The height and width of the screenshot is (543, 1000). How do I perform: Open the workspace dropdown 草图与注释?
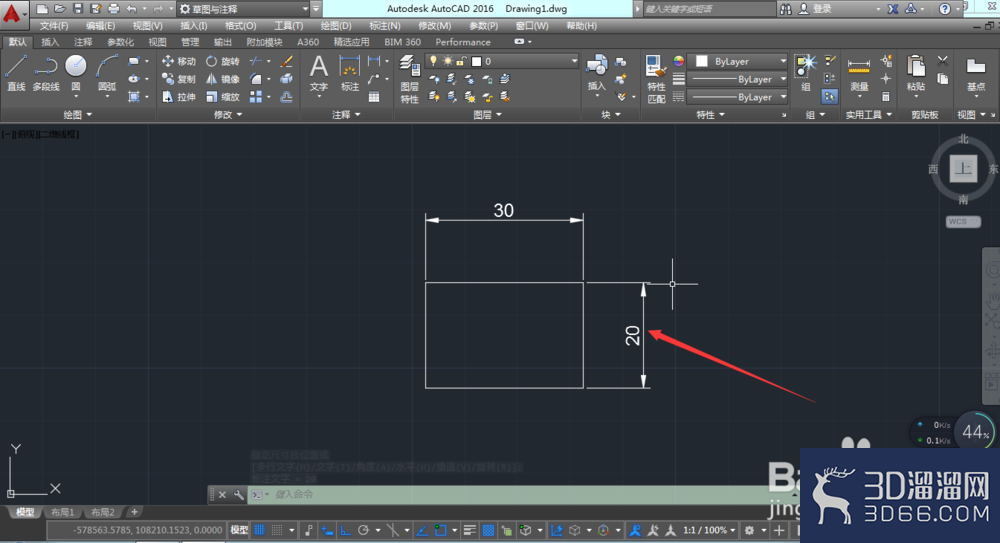click(x=244, y=9)
